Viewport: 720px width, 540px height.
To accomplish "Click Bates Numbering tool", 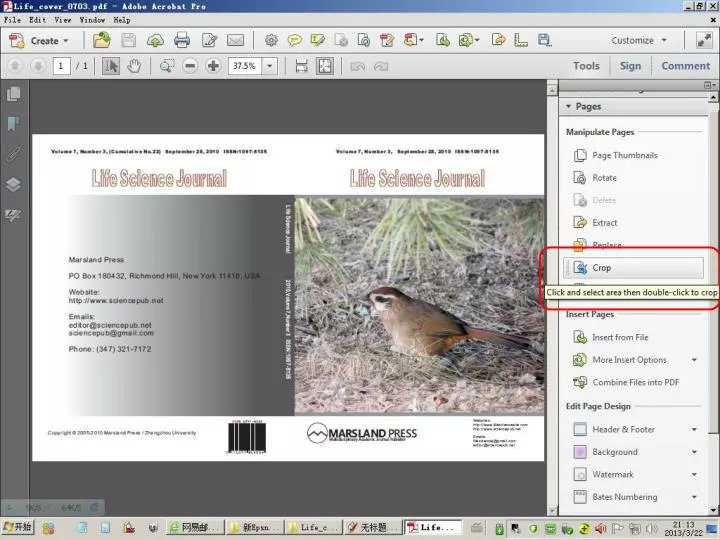I will [615, 497].
